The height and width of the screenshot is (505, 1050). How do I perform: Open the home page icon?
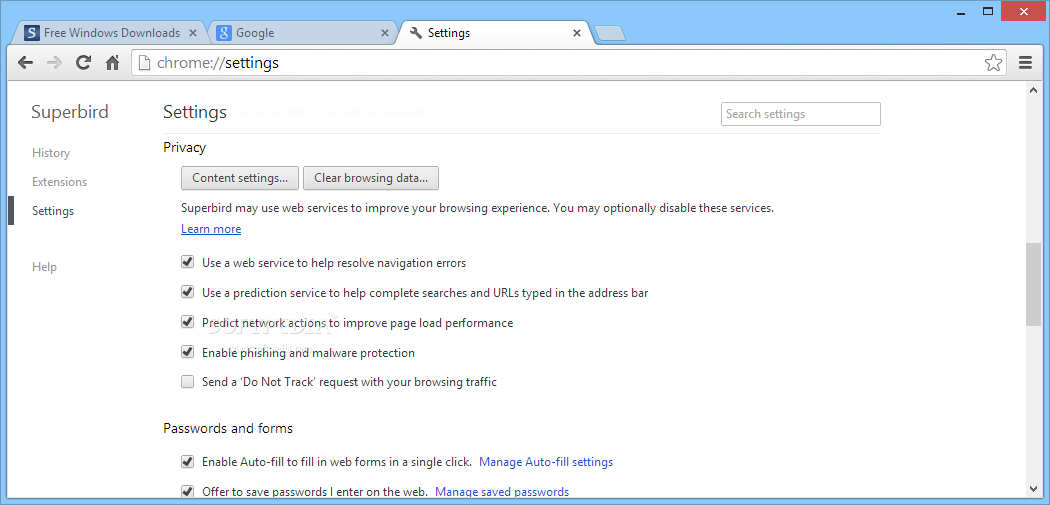112,63
